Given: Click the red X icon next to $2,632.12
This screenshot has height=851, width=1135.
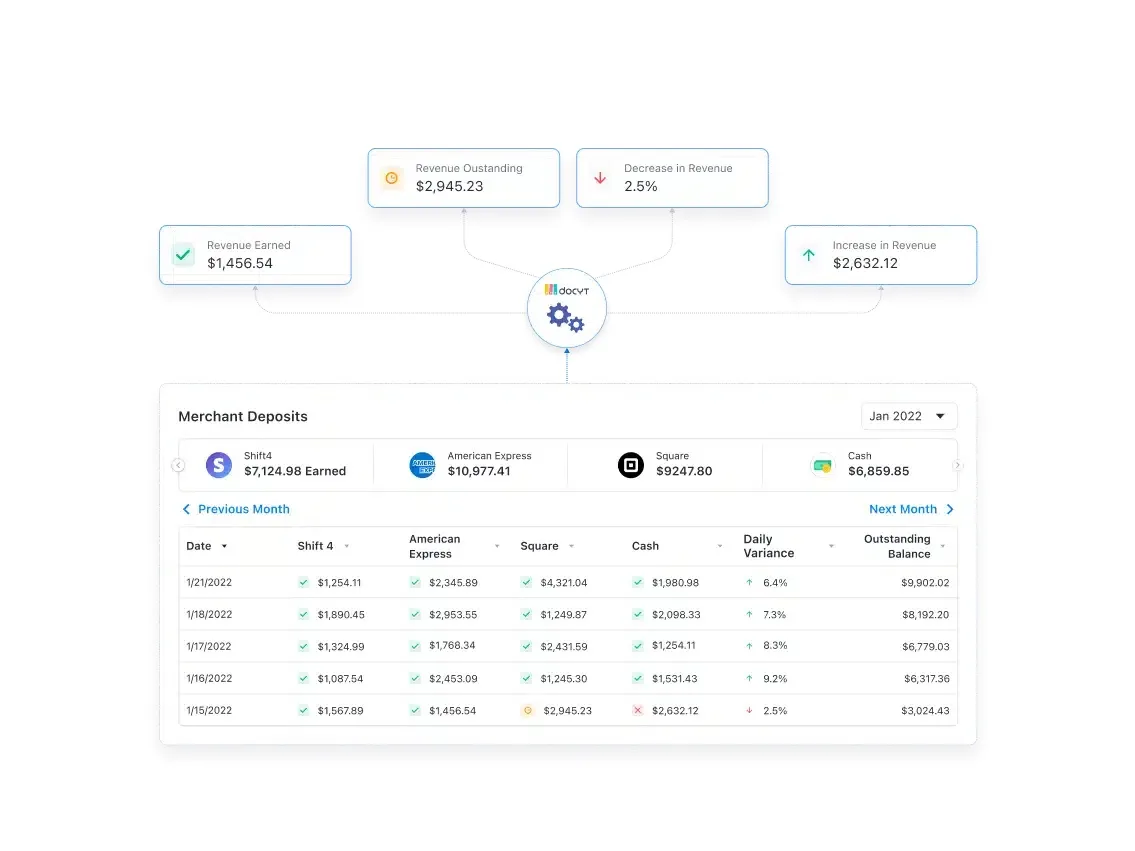Looking at the screenshot, I should [638, 710].
